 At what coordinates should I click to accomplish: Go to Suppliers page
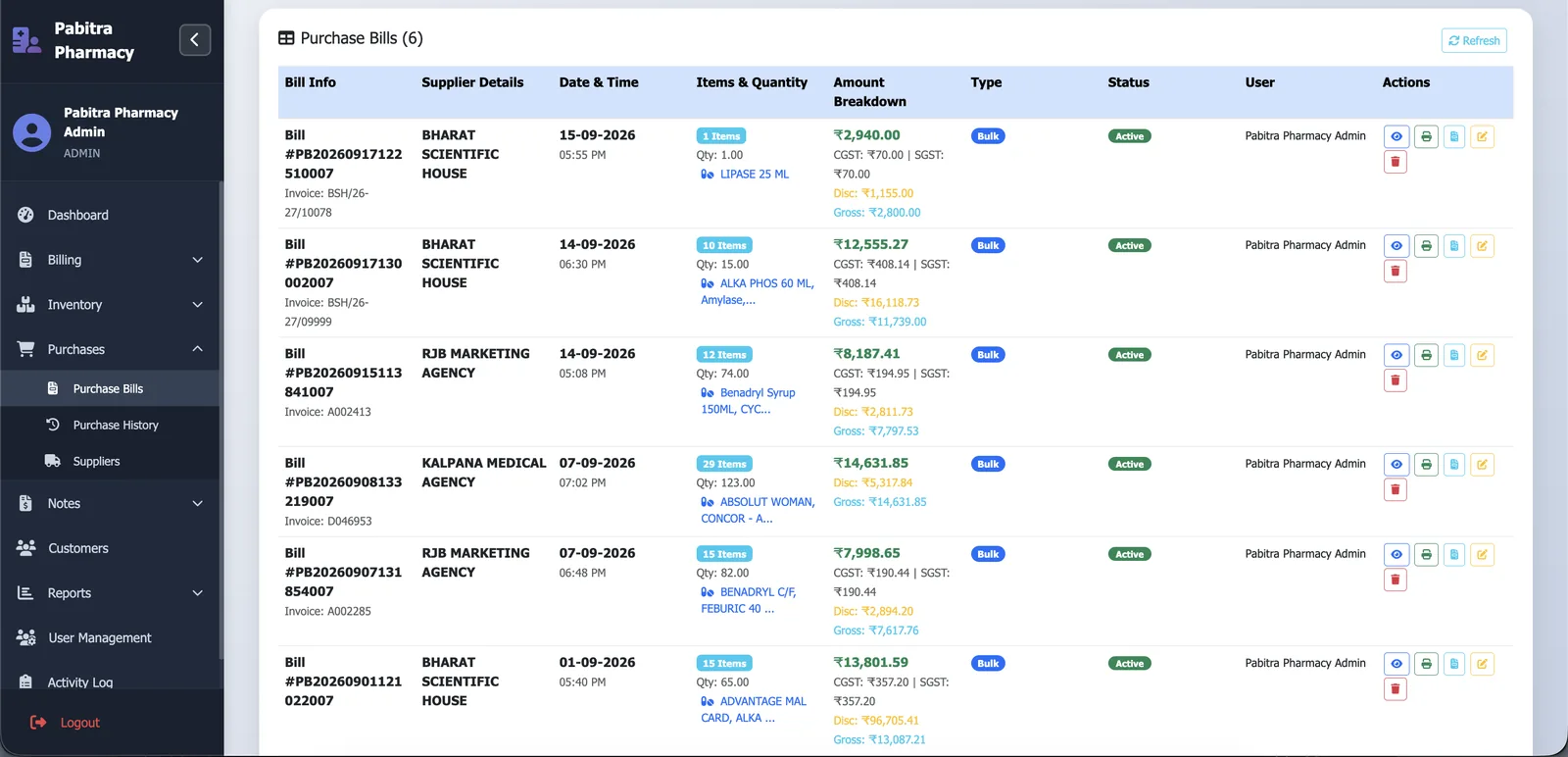pos(111,461)
